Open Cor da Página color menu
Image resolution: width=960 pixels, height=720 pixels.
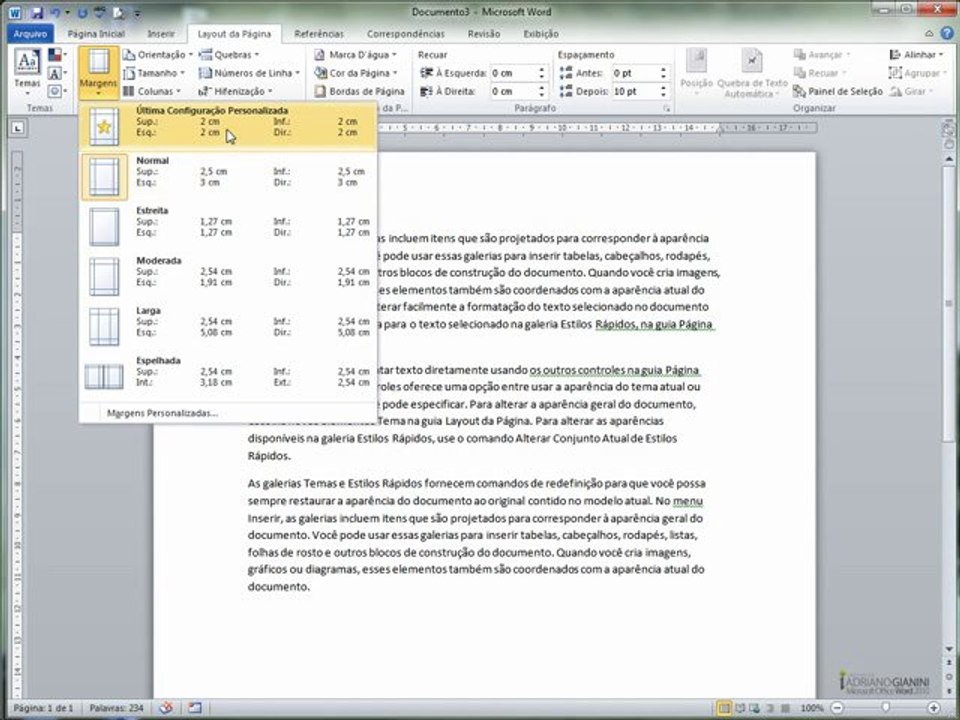point(355,73)
